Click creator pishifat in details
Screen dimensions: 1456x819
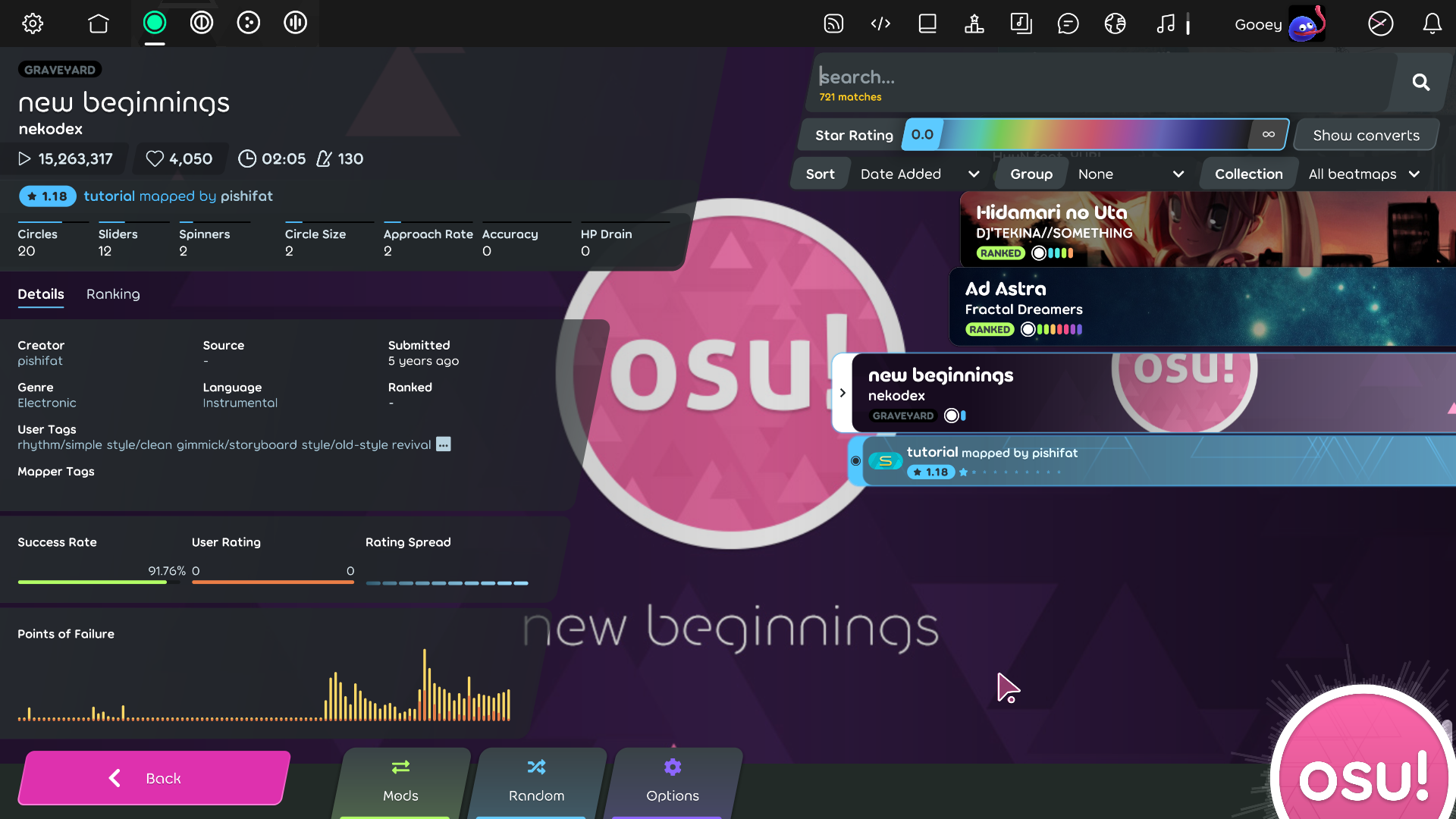(40, 361)
